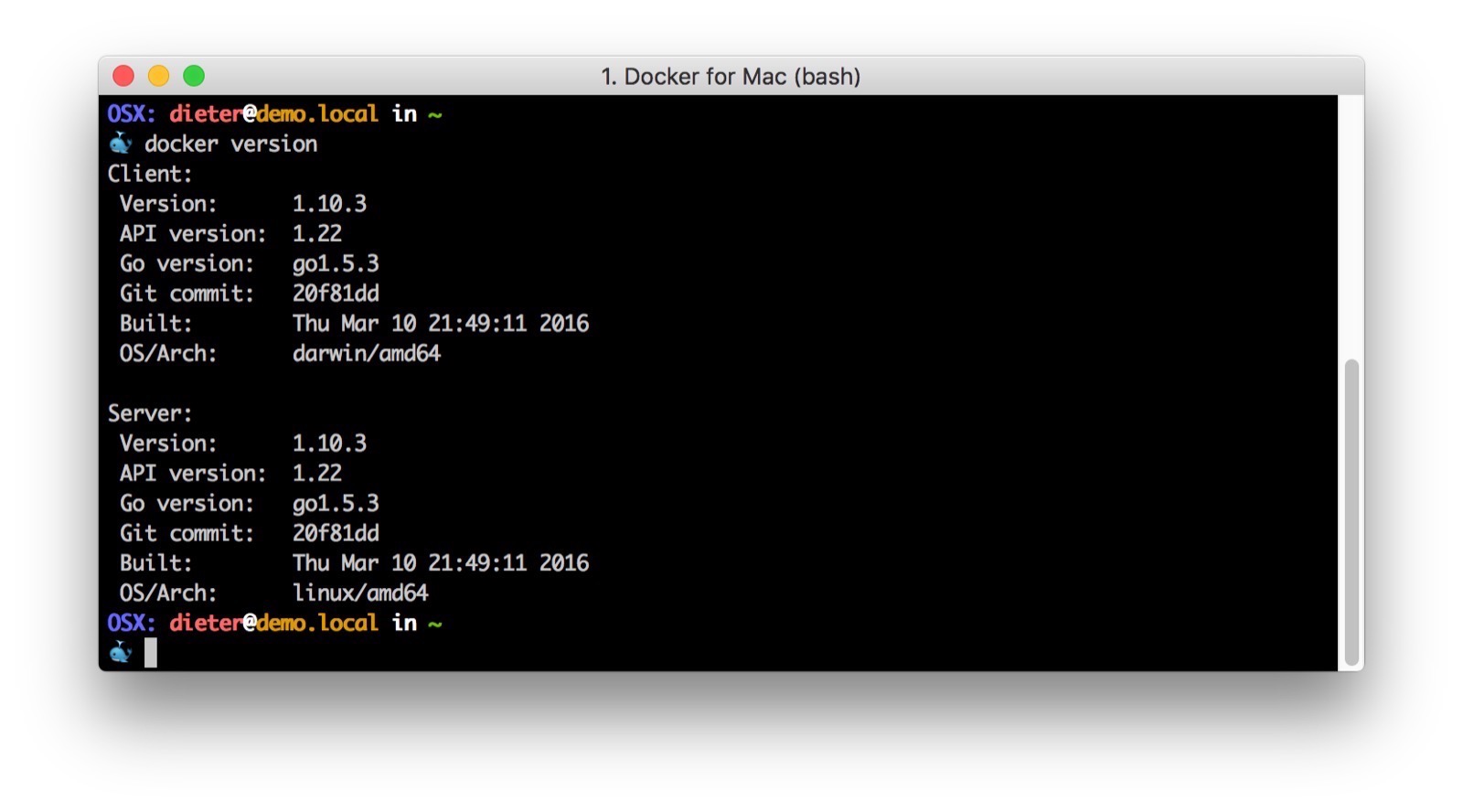The image size is (1463, 812).
Task: Click 'dieter' in the bottom prompt
Action: click(206, 623)
